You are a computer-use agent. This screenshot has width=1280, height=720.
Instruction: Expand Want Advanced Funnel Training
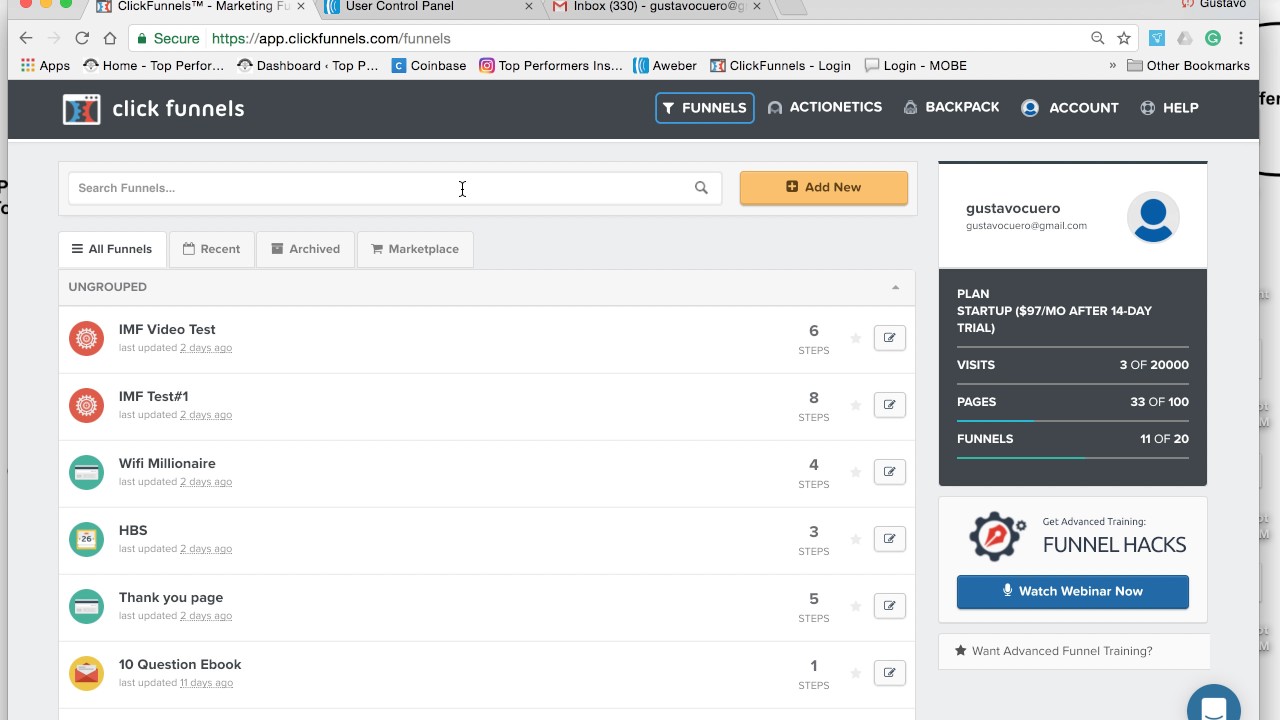1074,651
